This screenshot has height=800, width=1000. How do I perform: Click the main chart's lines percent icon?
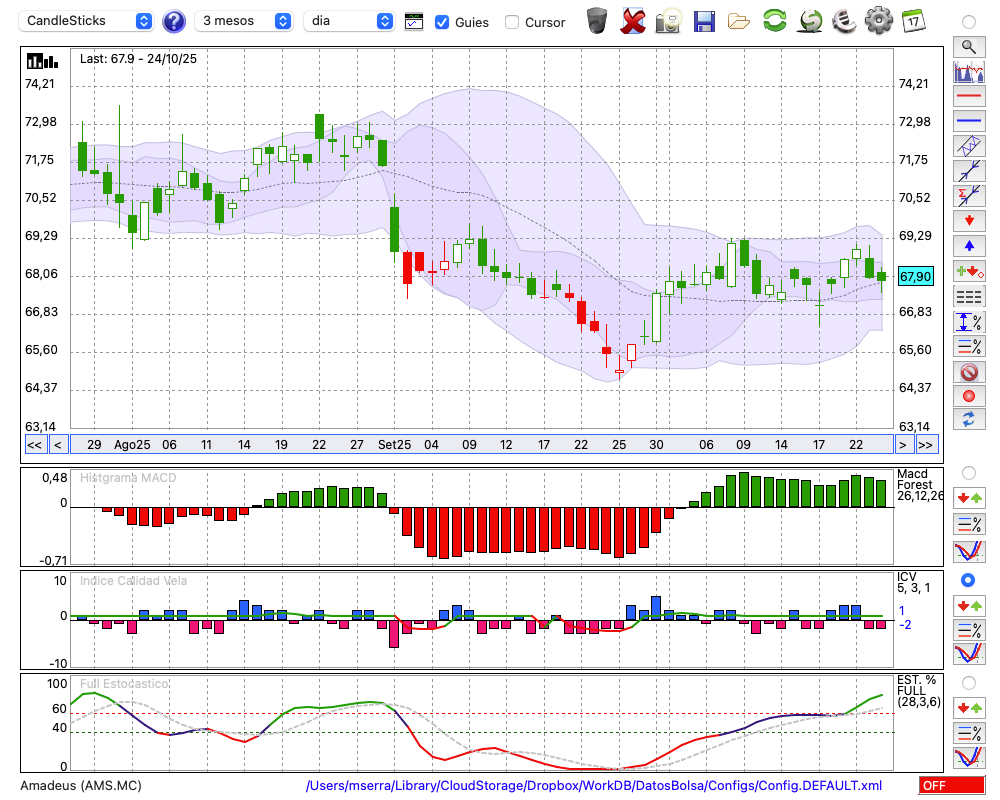(969, 346)
